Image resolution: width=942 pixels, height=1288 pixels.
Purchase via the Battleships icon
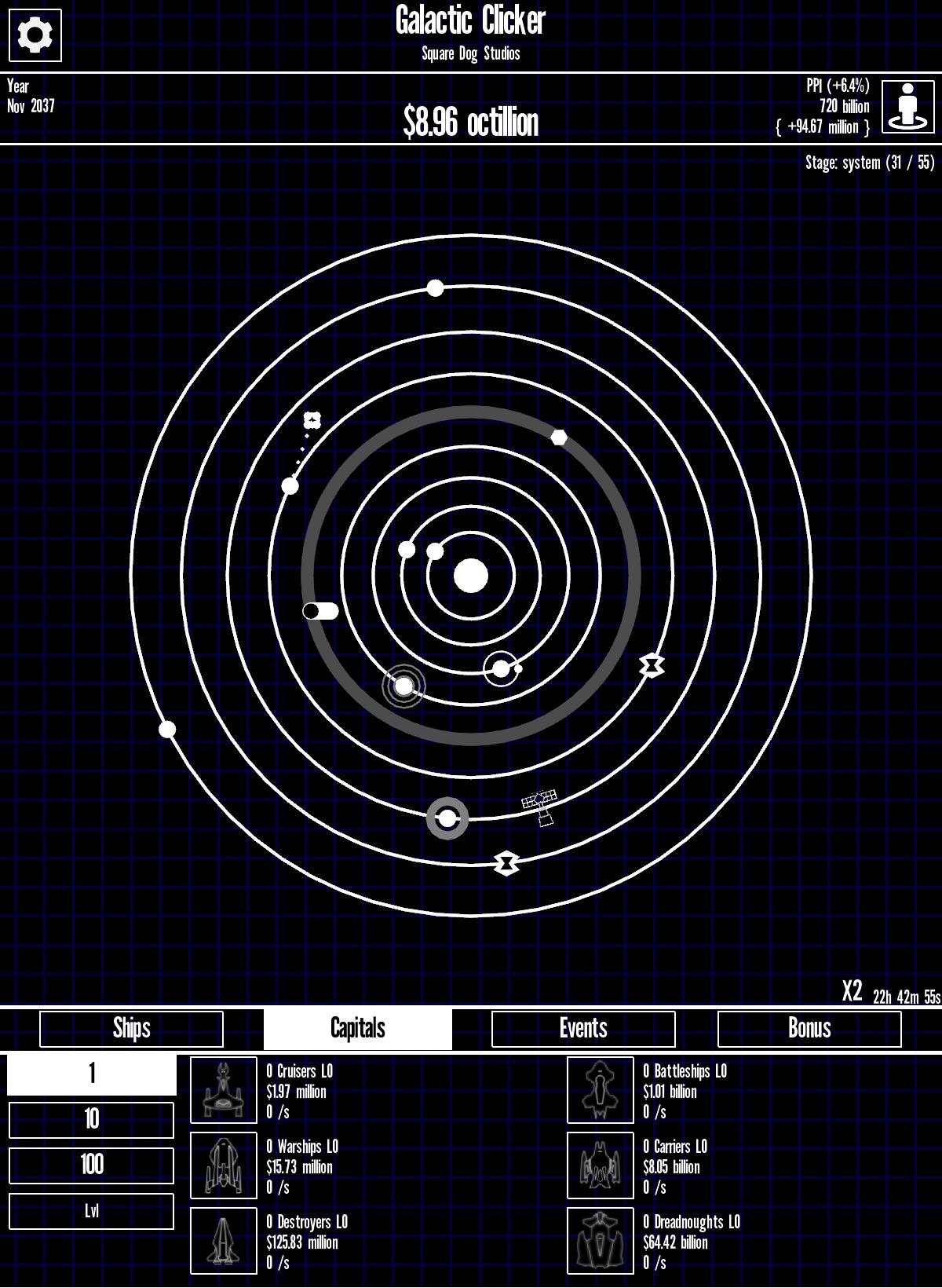point(601,1090)
